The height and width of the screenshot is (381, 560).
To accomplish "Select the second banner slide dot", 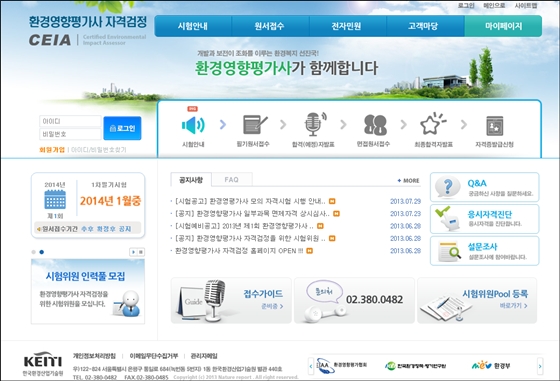I will (x=41, y=252).
